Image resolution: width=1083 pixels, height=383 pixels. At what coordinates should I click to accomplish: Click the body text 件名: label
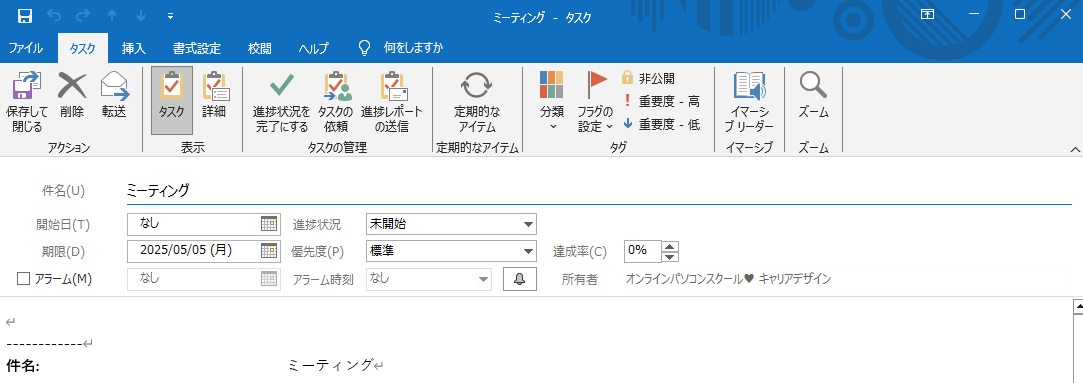[x=23, y=366]
